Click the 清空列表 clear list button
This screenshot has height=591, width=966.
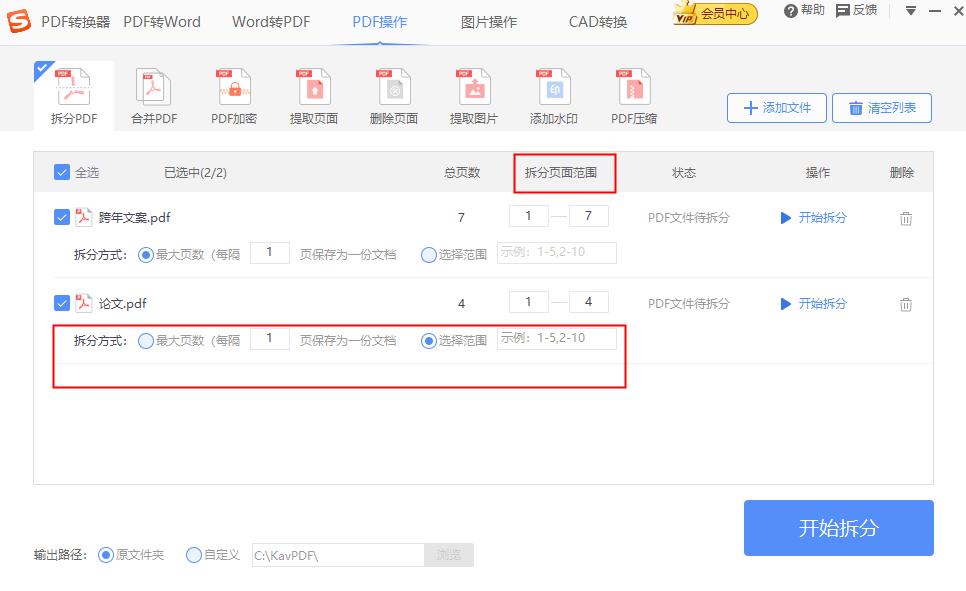point(881,107)
